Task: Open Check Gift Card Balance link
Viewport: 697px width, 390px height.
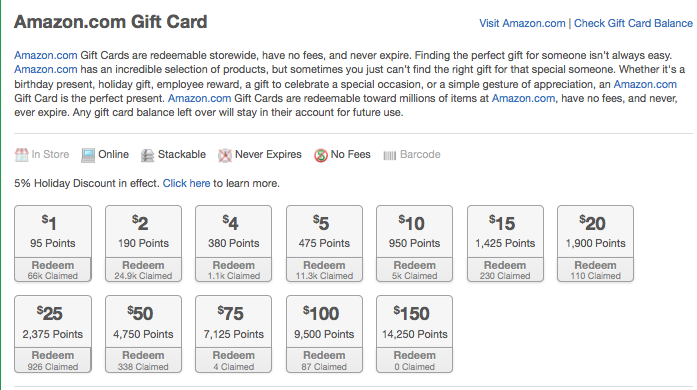Action: point(633,23)
